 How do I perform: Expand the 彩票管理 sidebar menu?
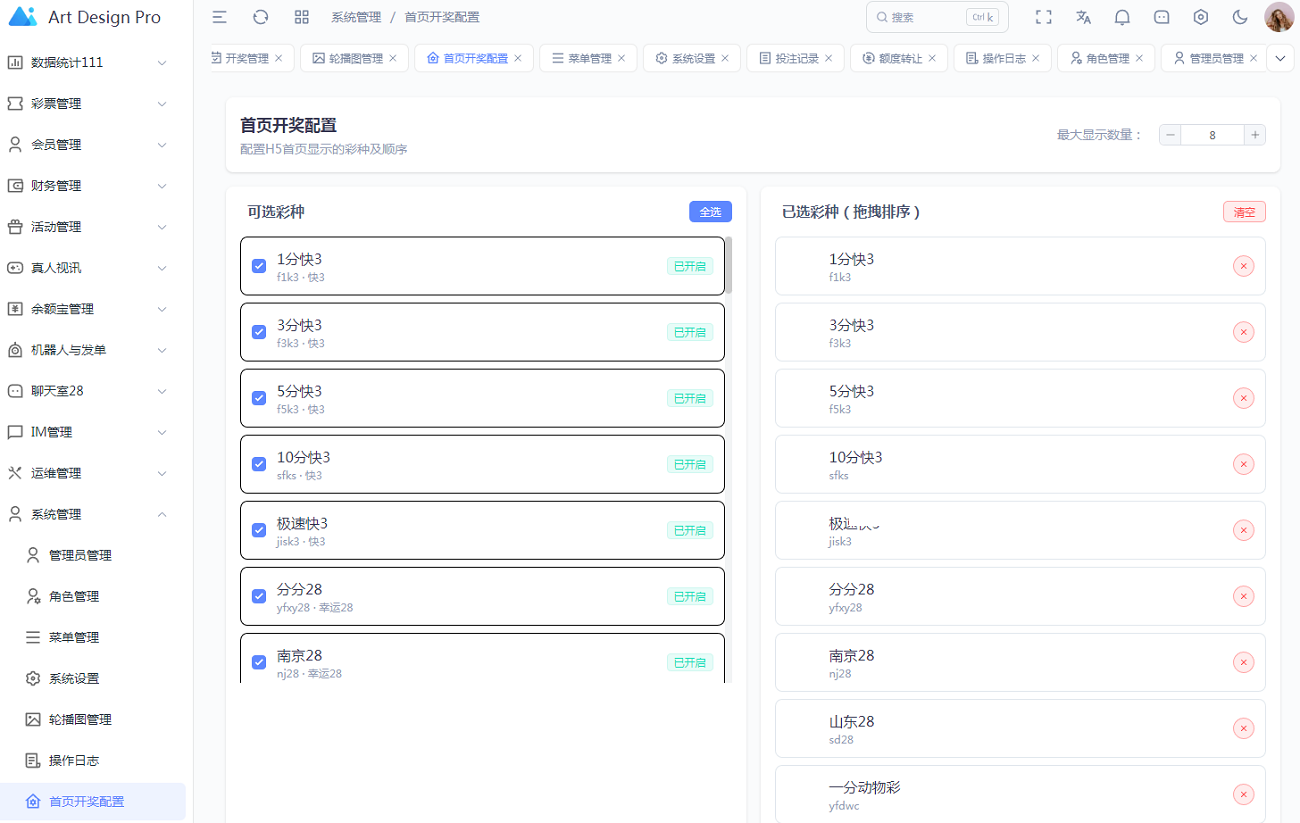tap(96, 104)
